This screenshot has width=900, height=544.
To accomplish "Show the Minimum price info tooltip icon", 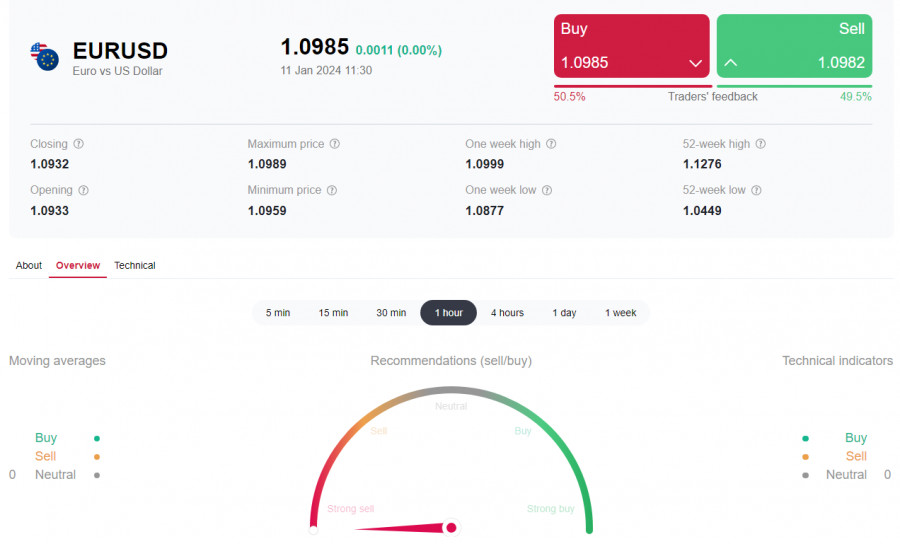I will tap(332, 190).
